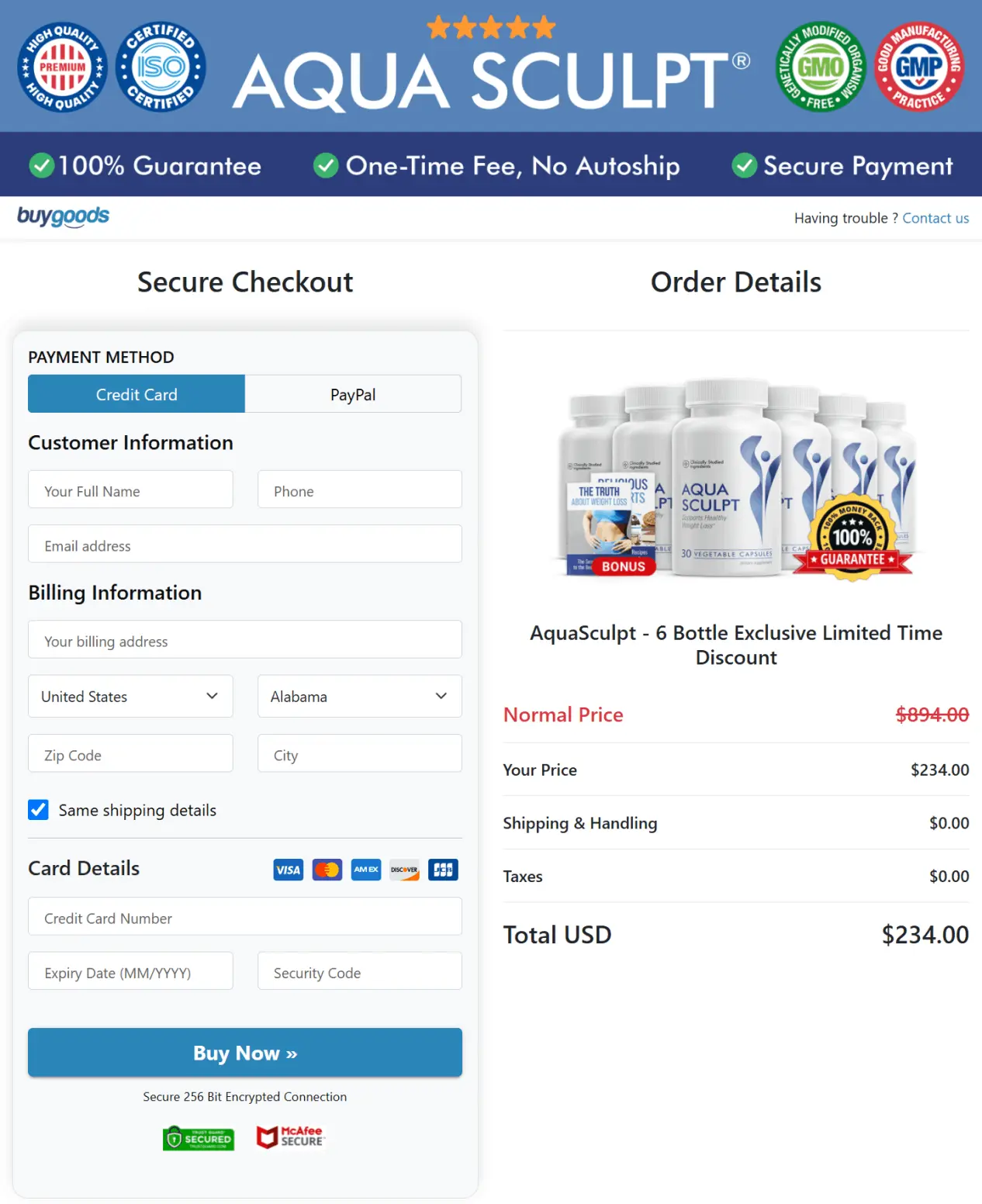Click the McAfee Secure badge
This screenshot has width=982, height=1204.
(x=291, y=1137)
